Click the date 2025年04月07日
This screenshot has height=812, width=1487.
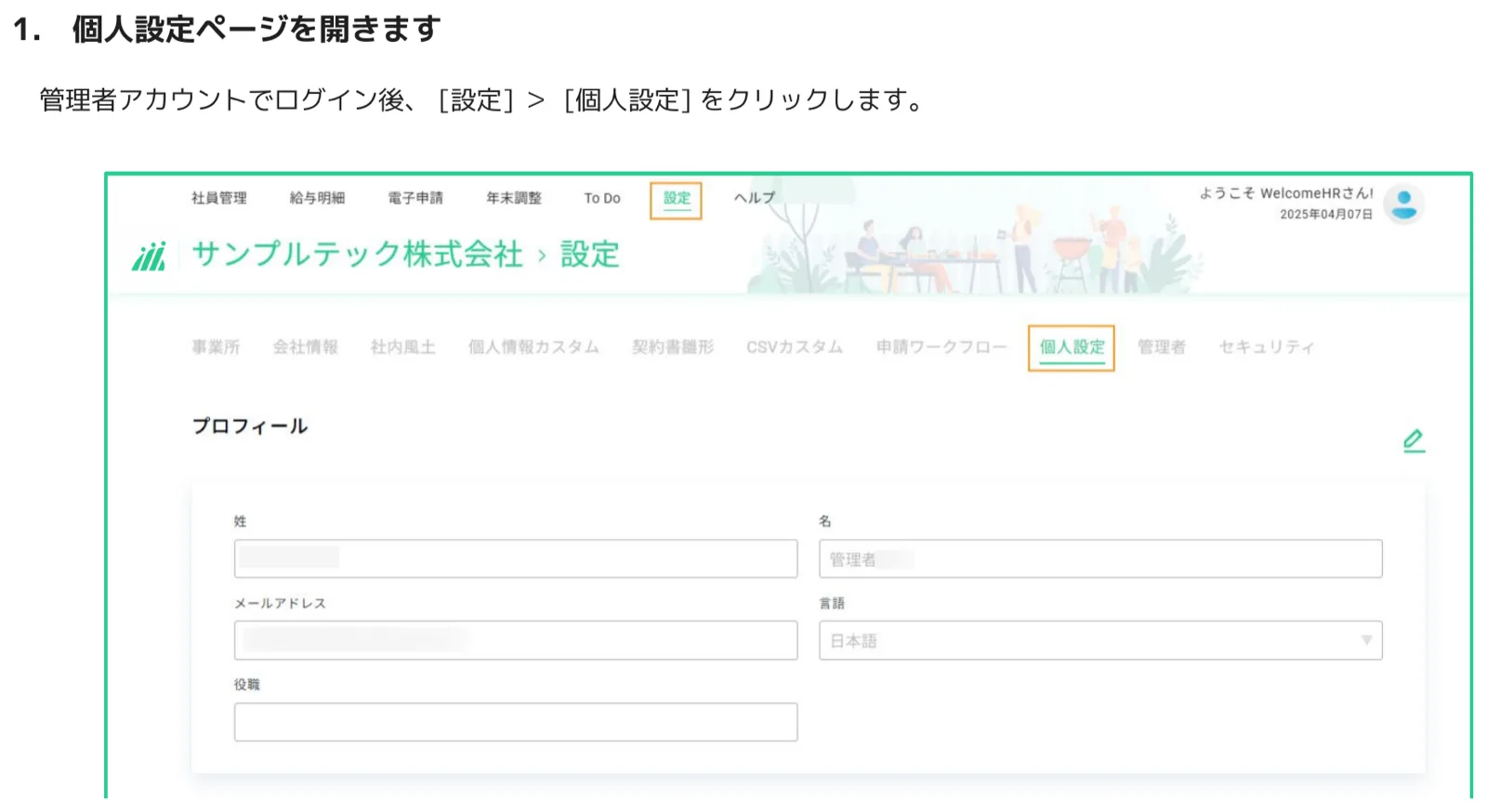point(1326,214)
